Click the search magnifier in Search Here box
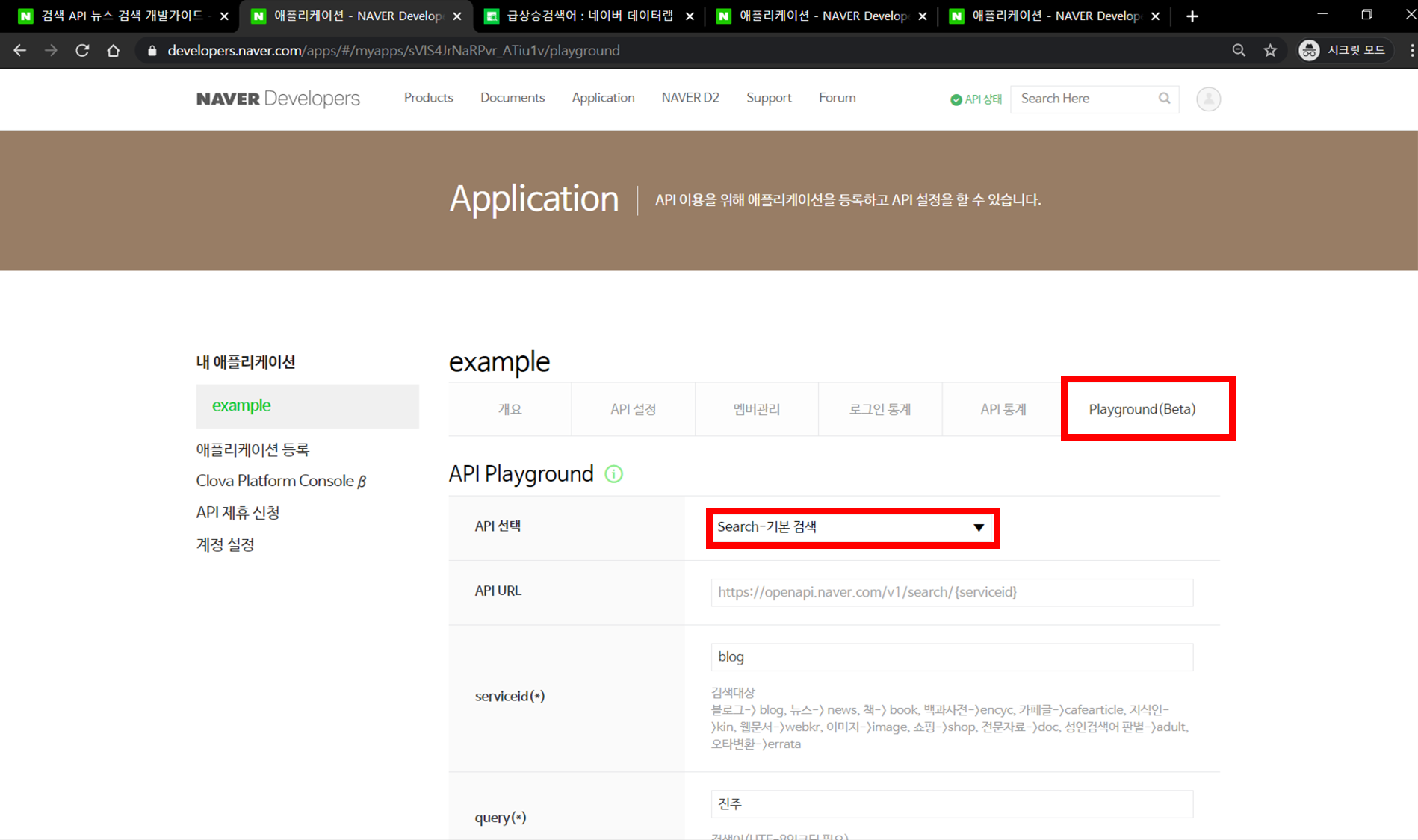The width and height of the screenshot is (1418, 840). tap(1164, 99)
